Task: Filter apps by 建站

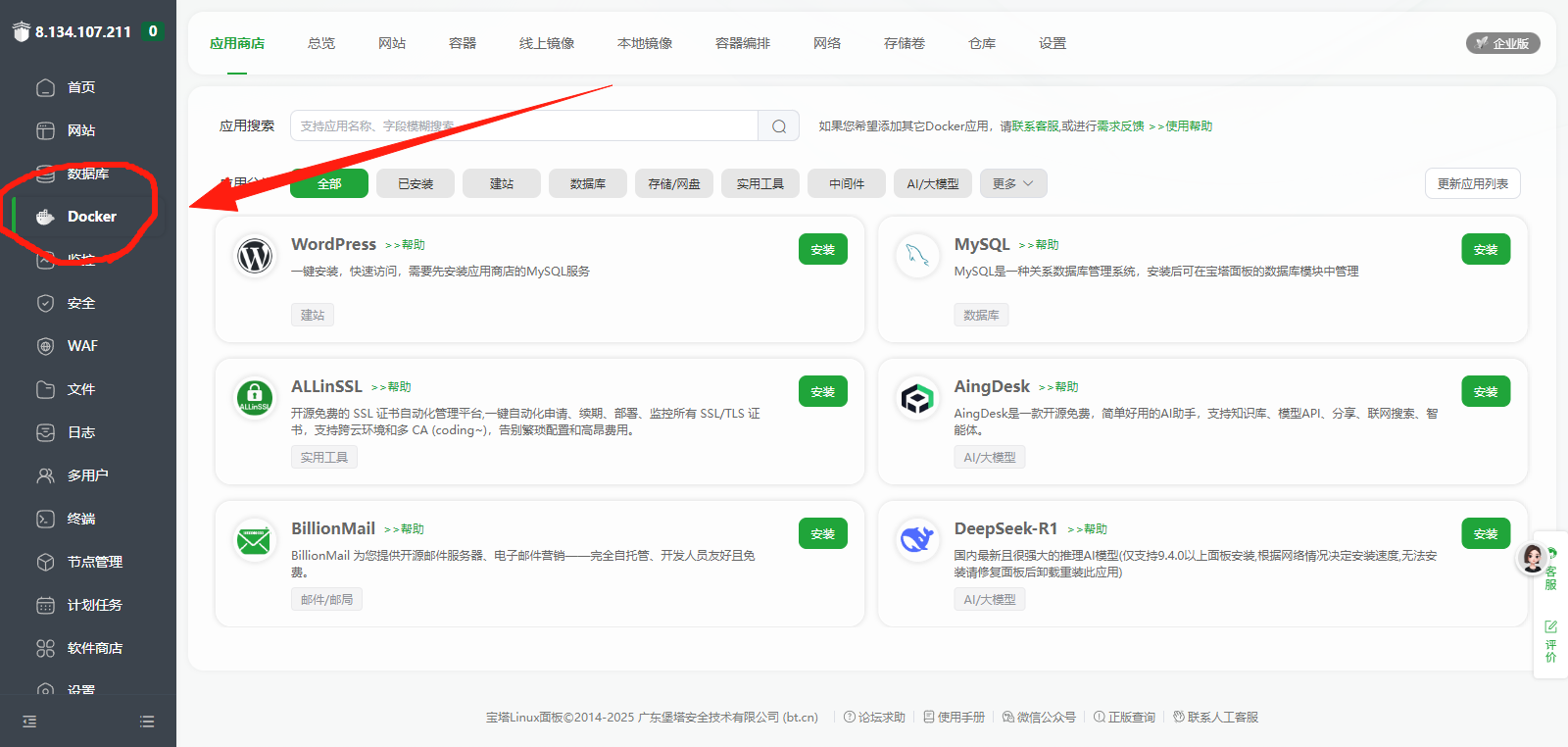Action: [502, 183]
